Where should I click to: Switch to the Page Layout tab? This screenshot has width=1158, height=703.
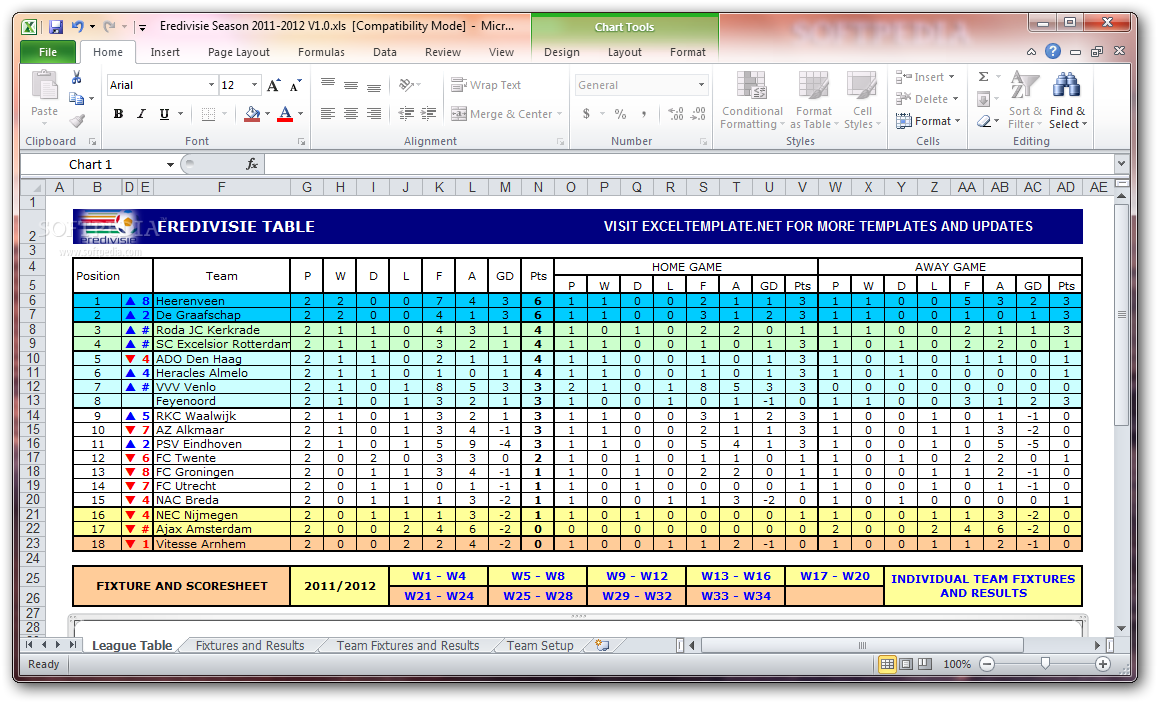pos(239,52)
